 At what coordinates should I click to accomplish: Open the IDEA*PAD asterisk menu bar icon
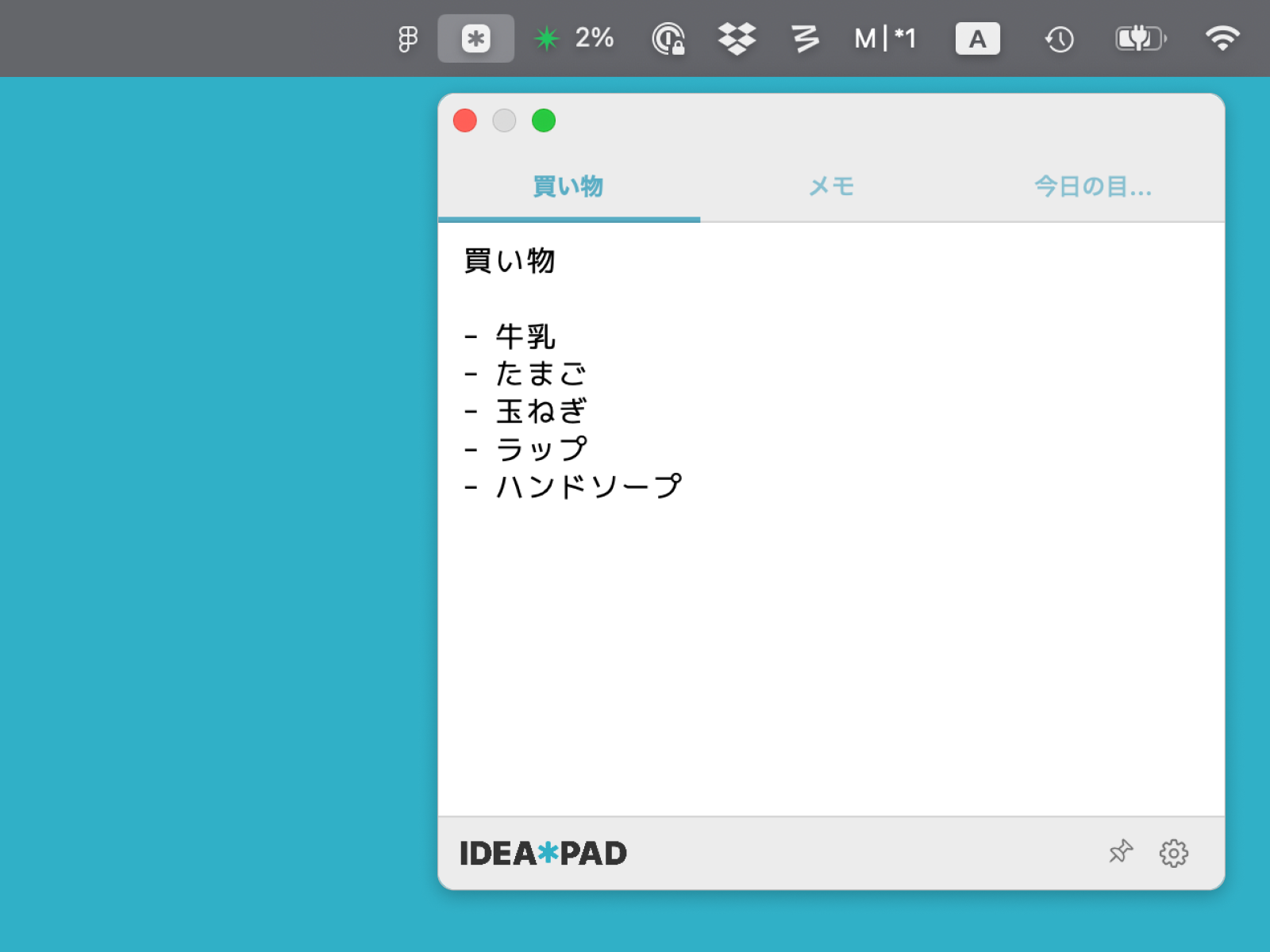(475, 38)
